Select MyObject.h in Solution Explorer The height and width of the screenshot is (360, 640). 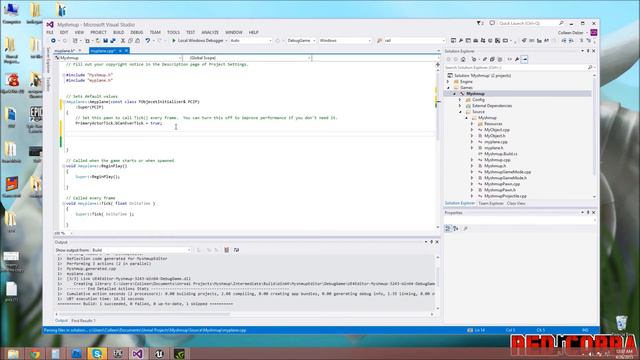494,136
